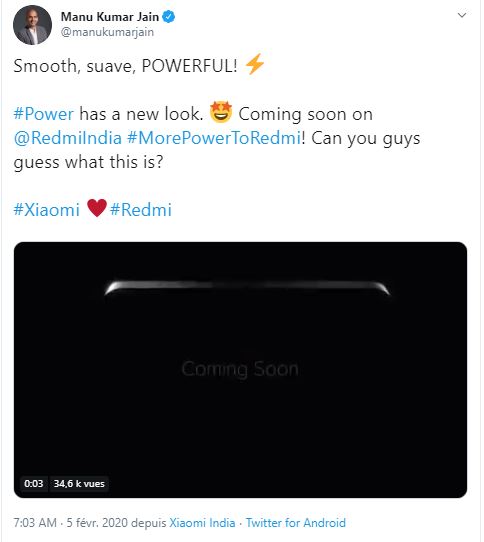Click the red heart emoji

[x=97, y=208]
